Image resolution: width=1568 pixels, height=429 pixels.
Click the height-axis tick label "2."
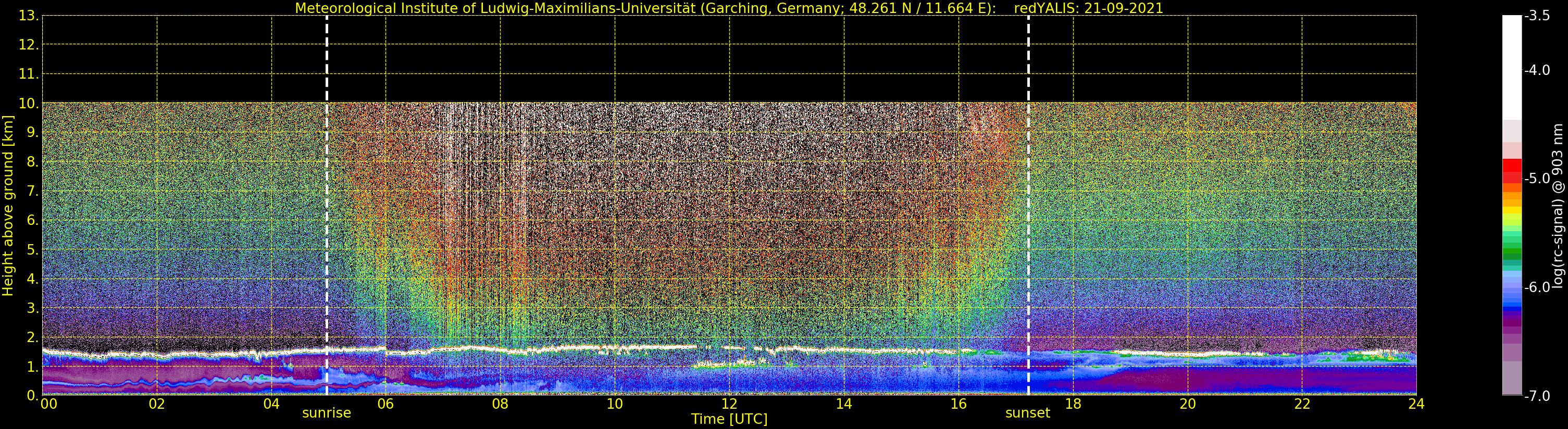32,338
